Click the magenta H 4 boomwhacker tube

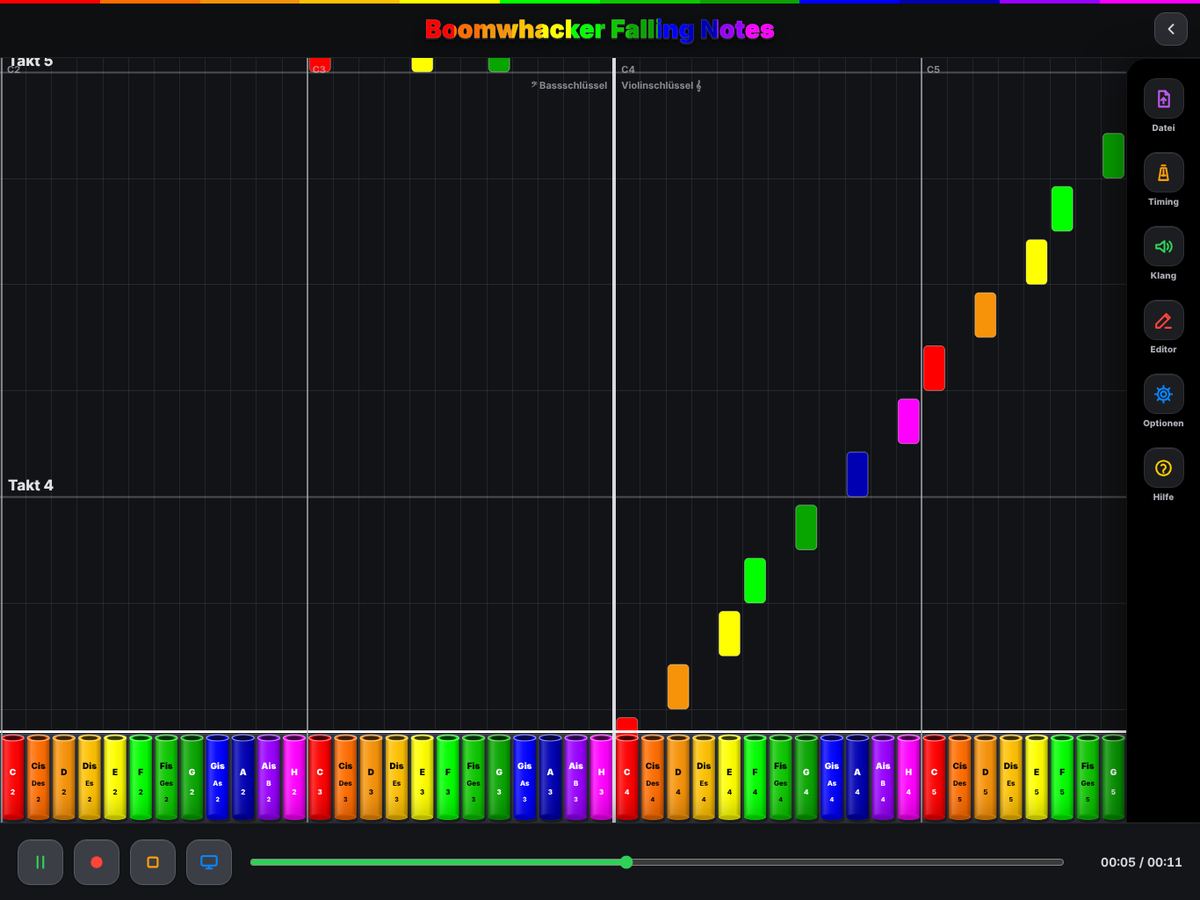pyautogui.click(x=908, y=778)
